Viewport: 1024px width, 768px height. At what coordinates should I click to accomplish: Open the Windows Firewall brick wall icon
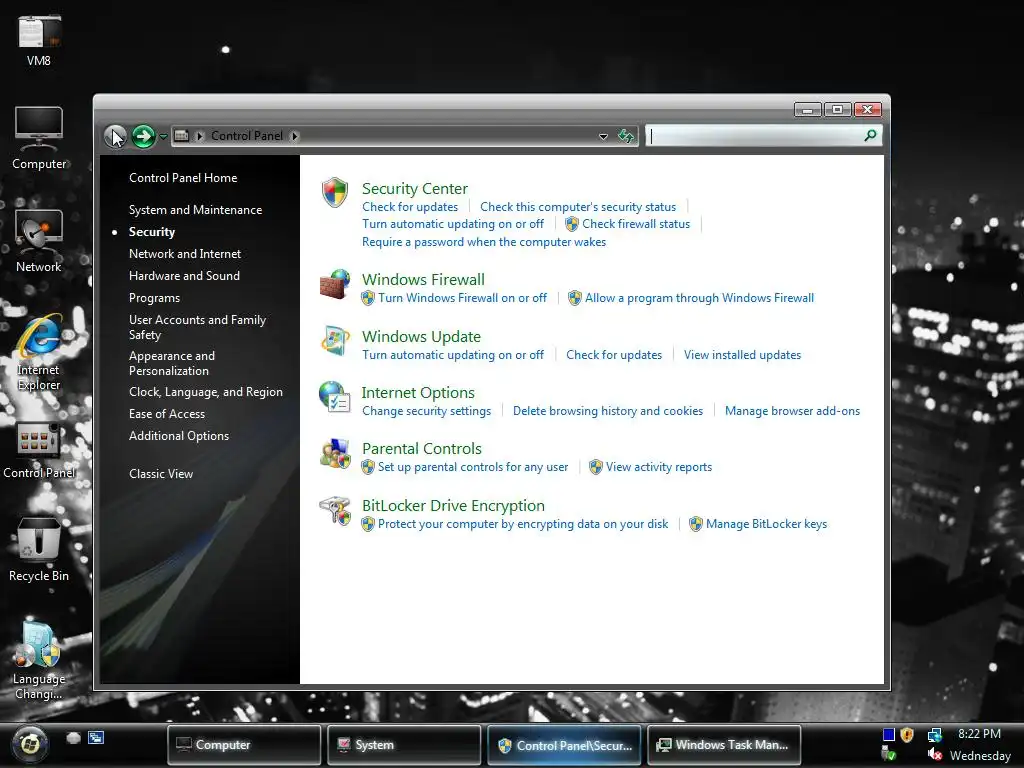(x=335, y=284)
